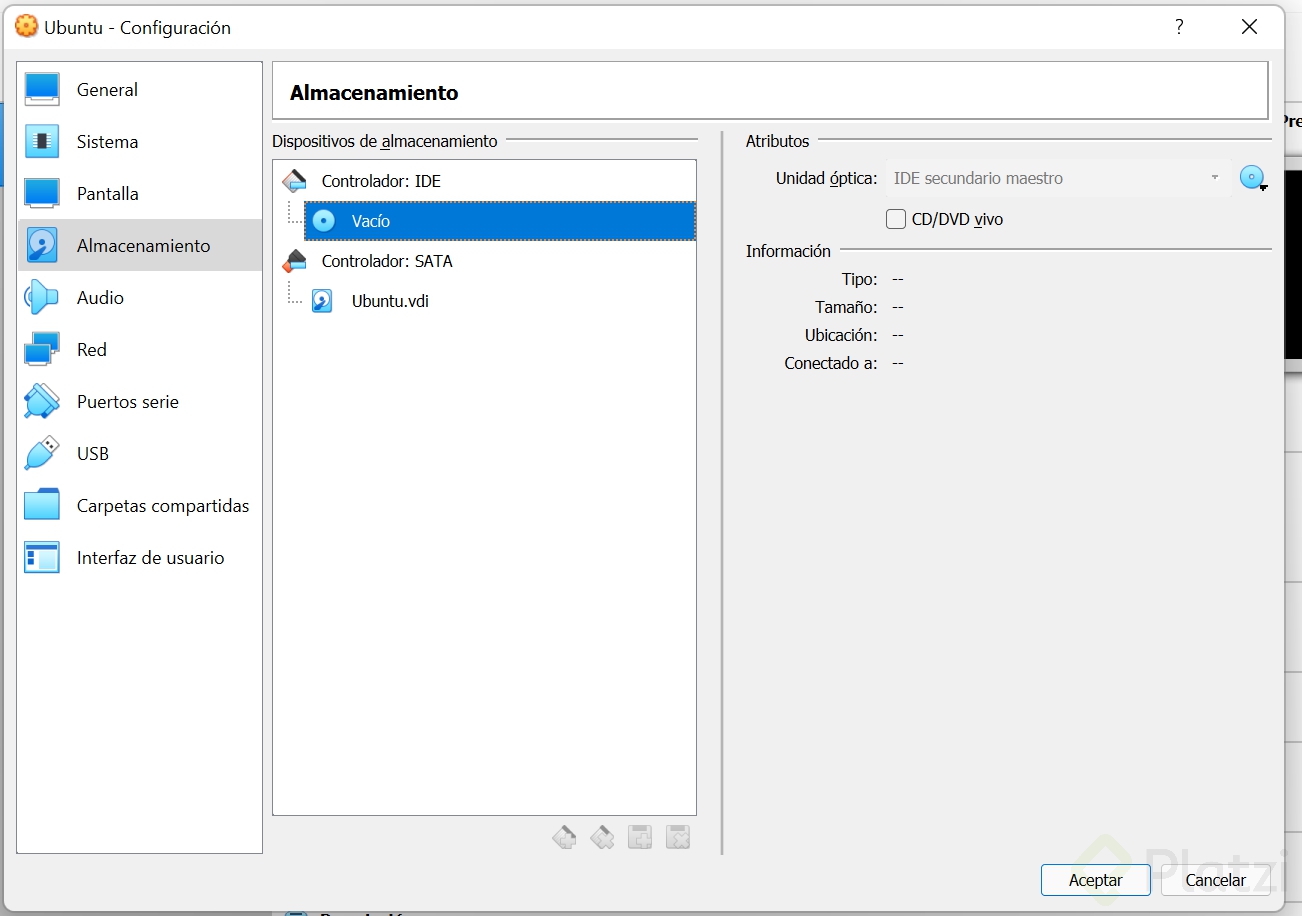1302x916 pixels.
Task: Click the Tamaño information label
Action: [x=846, y=307]
